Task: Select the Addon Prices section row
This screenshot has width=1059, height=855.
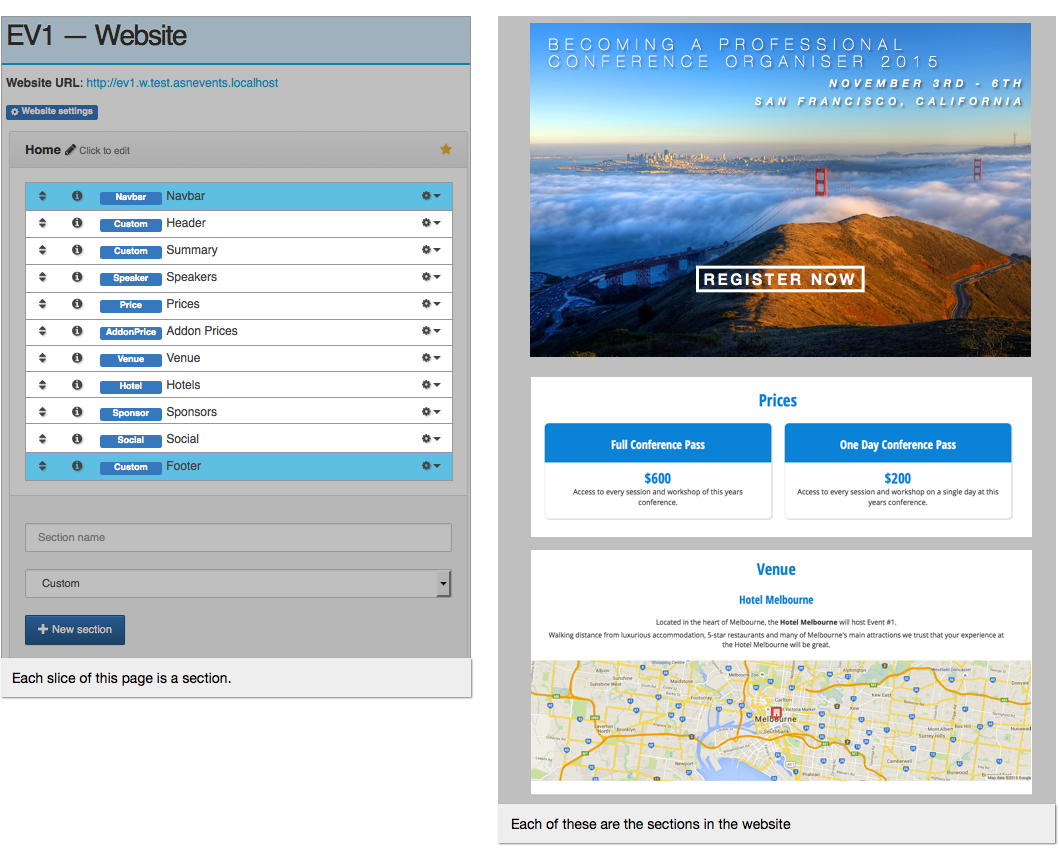Action: [x=239, y=332]
